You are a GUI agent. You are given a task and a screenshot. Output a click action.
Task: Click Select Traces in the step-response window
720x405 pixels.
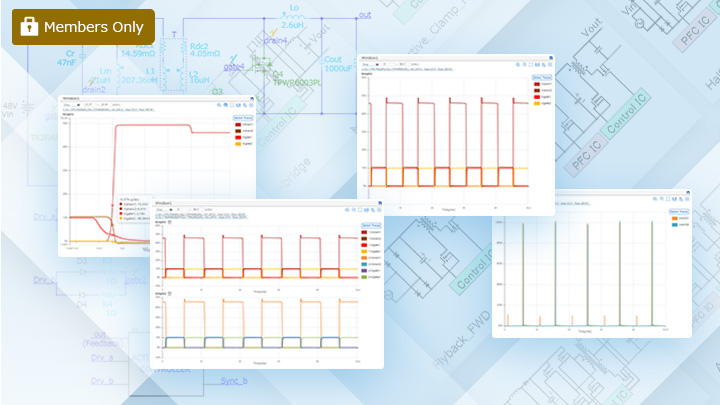coord(243,118)
